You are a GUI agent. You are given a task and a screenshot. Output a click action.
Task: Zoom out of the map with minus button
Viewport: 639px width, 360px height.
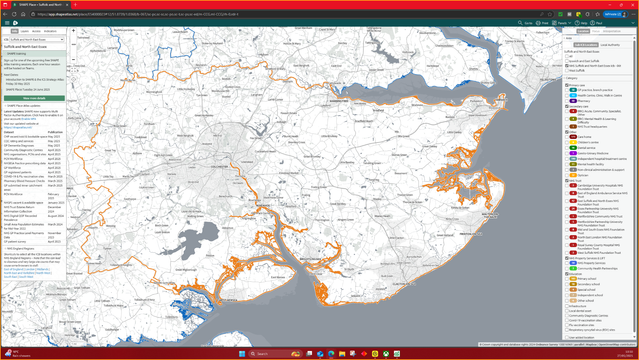(x=73, y=60)
